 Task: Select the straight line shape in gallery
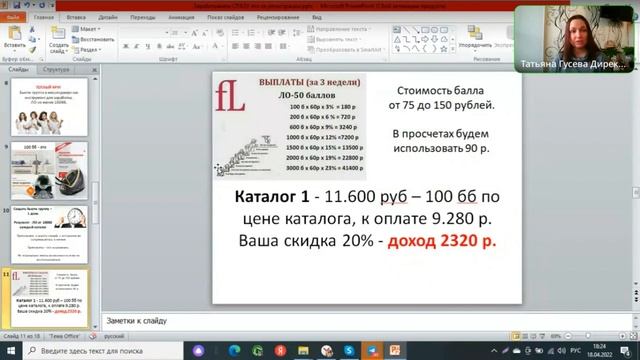pyautogui.click(x=407, y=30)
